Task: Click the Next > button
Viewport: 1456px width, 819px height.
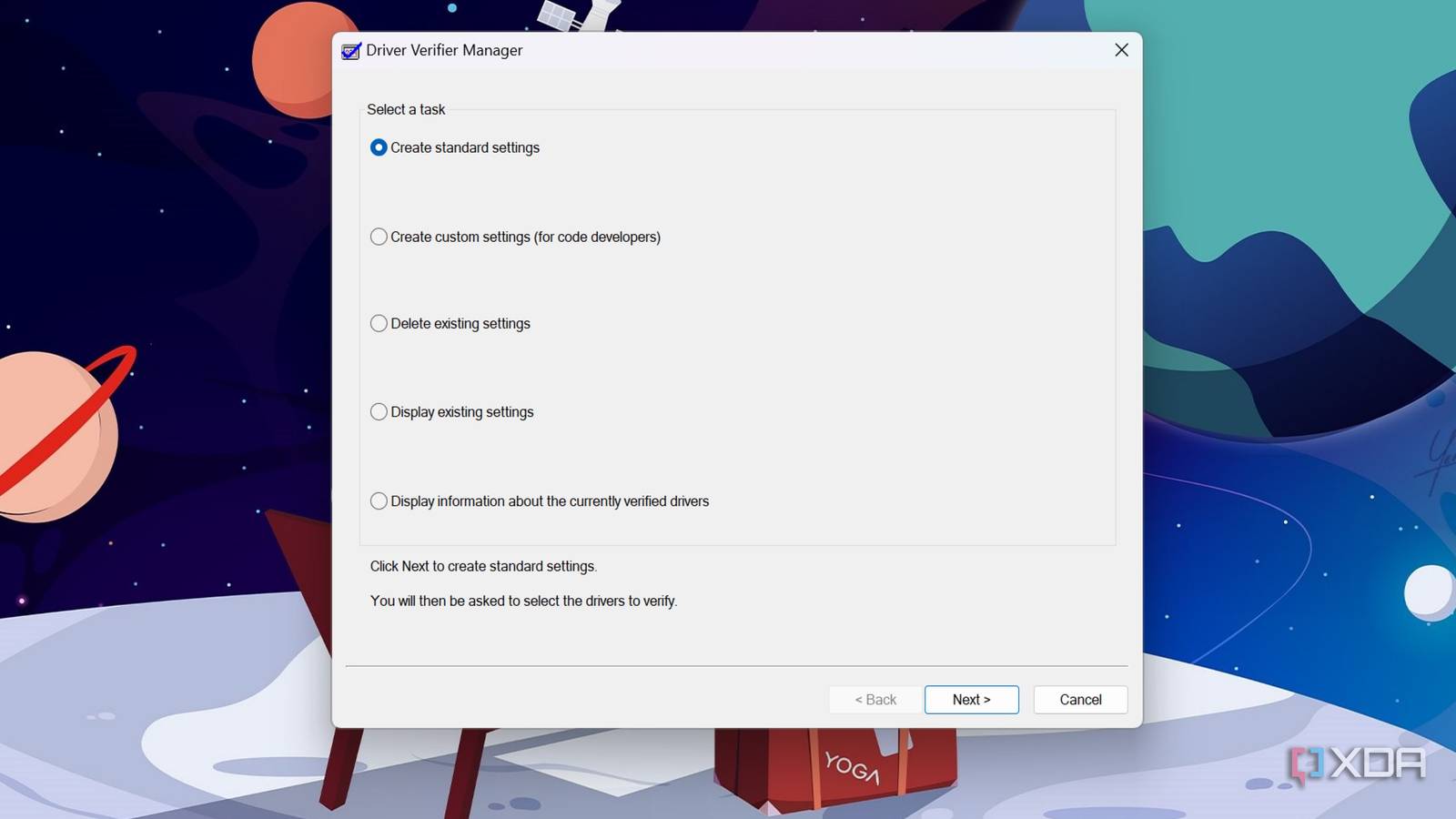Action: (971, 700)
